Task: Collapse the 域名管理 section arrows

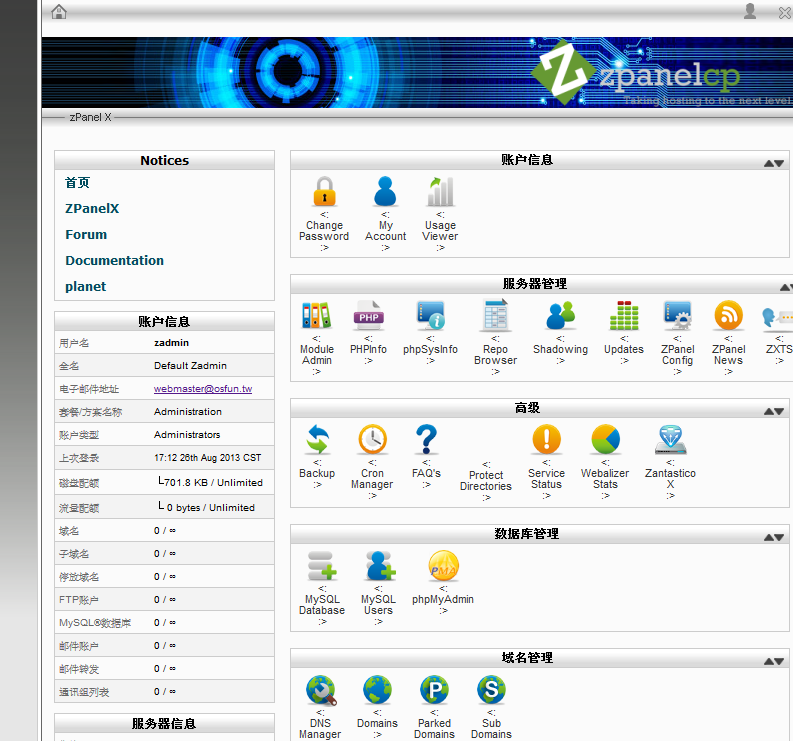Action: tap(774, 661)
